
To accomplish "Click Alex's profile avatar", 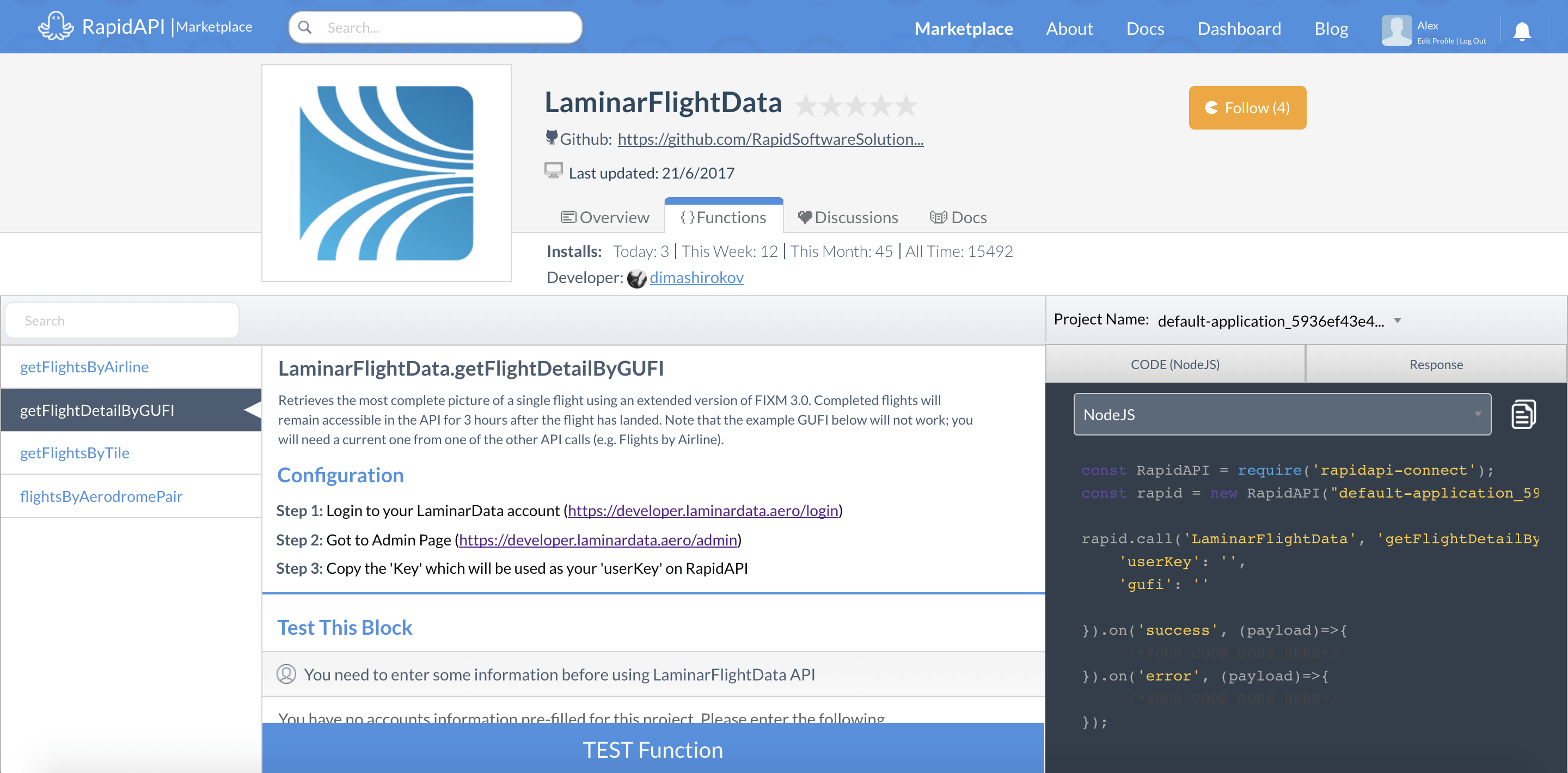I will [1396, 30].
